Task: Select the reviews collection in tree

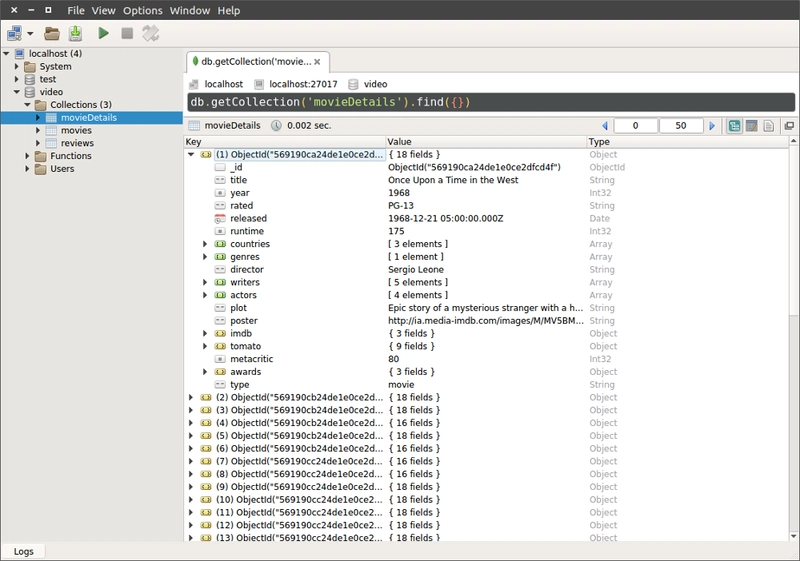Action: coord(77,143)
